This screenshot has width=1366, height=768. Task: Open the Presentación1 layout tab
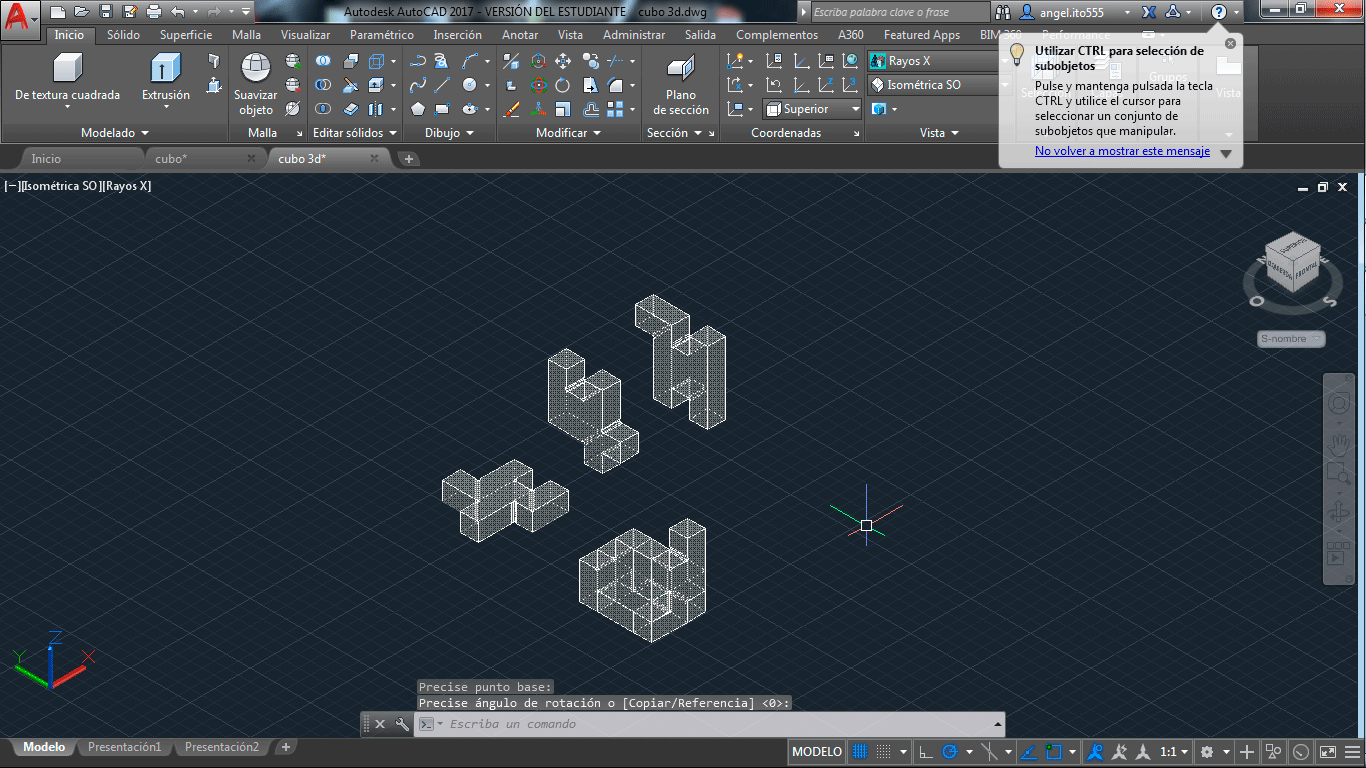tap(124, 747)
